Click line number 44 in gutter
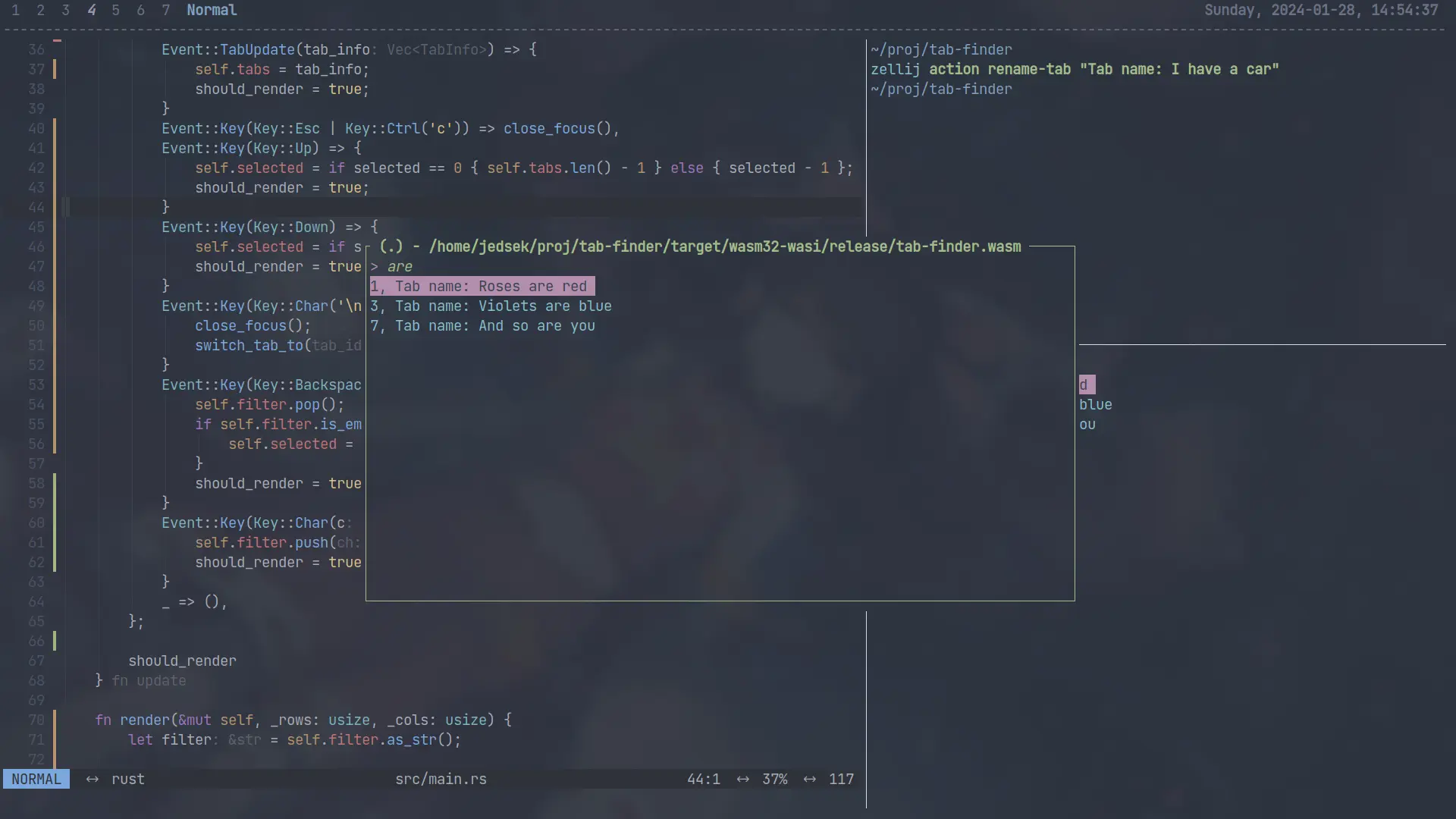The width and height of the screenshot is (1456, 819). [x=36, y=208]
